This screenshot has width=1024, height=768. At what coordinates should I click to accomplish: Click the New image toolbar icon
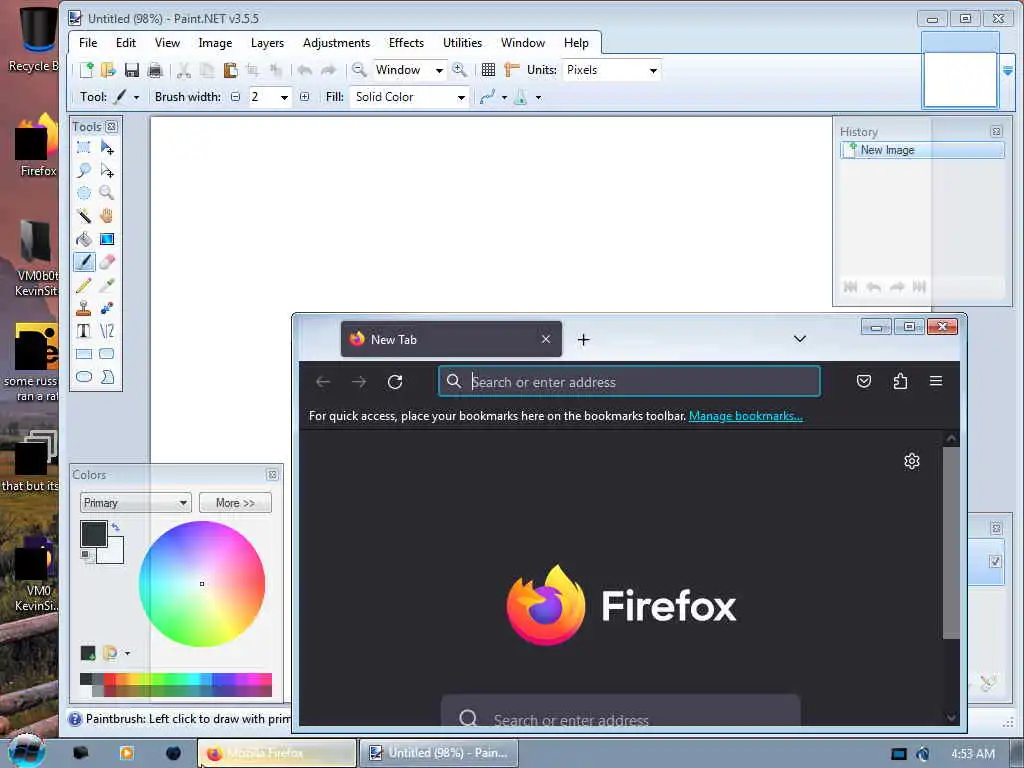[86, 70]
